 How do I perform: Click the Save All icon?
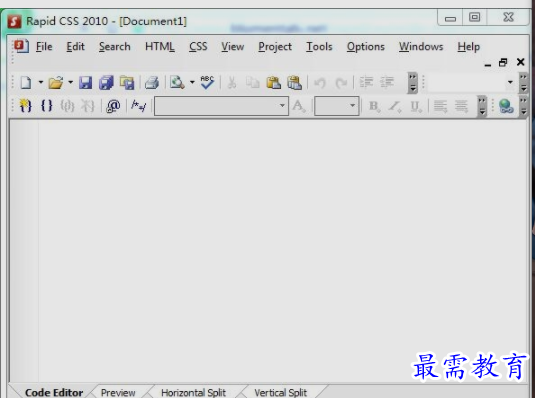point(106,83)
